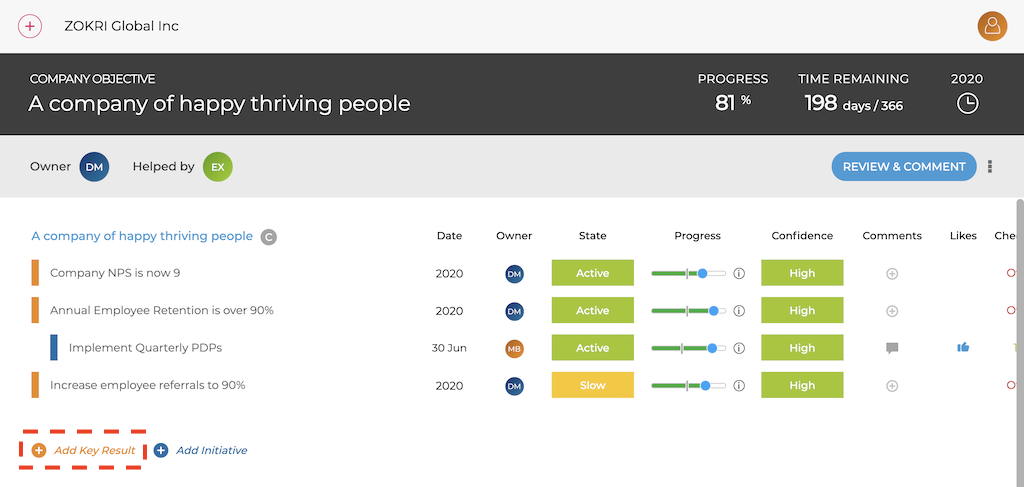Open Annual Employee Retention is over 90% key result

[x=162, y=311]
